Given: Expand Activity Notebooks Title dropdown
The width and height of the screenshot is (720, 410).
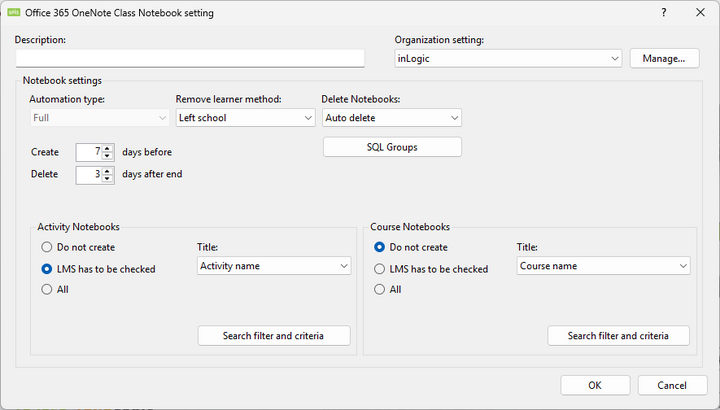Looking at the screenshot, I should click(274, 266).
